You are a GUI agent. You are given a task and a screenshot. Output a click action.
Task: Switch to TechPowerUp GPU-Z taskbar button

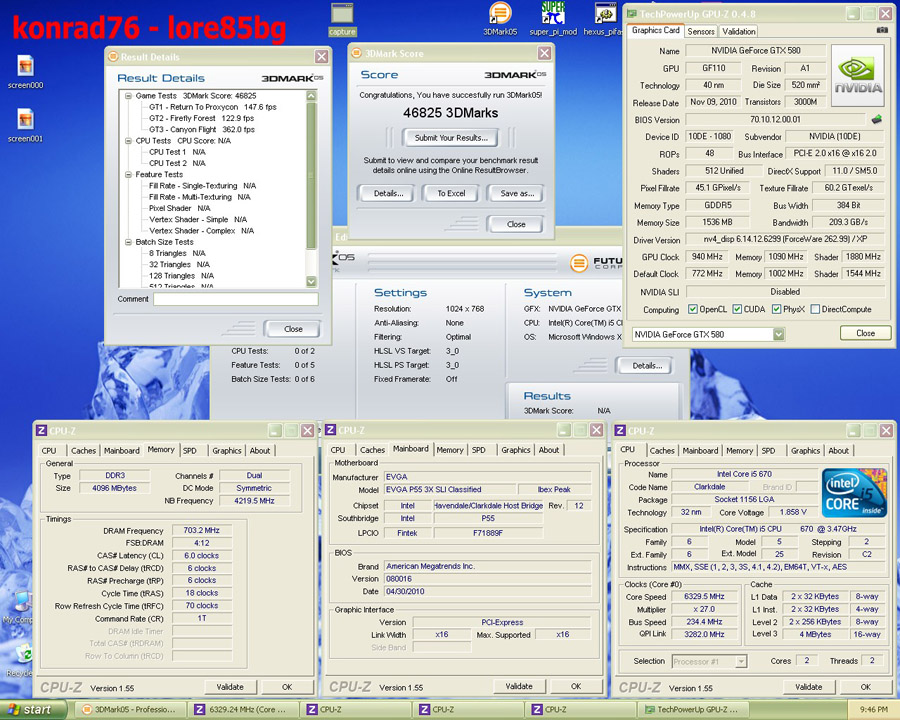(694, 710)
